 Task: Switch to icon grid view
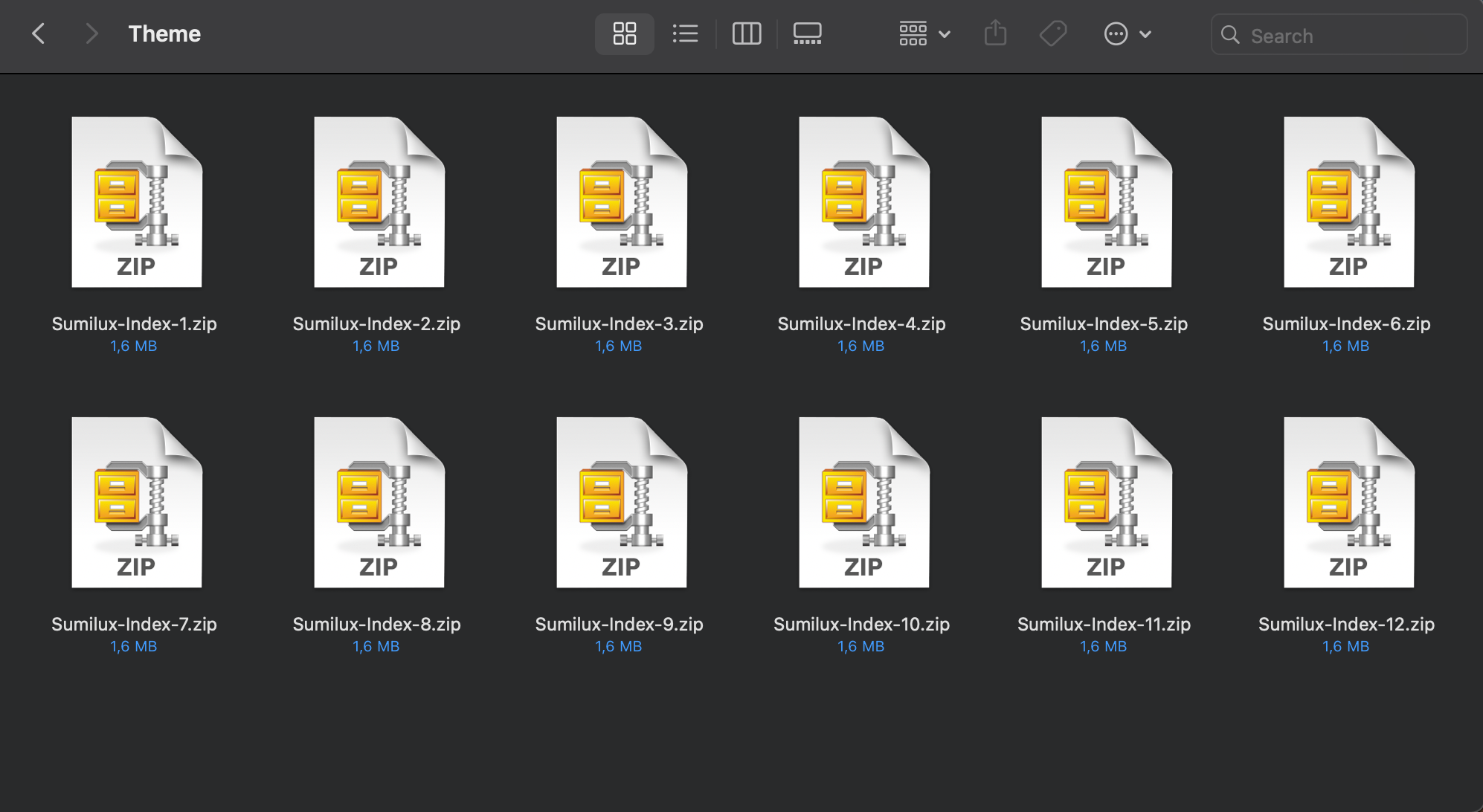(x=624, y=33)
